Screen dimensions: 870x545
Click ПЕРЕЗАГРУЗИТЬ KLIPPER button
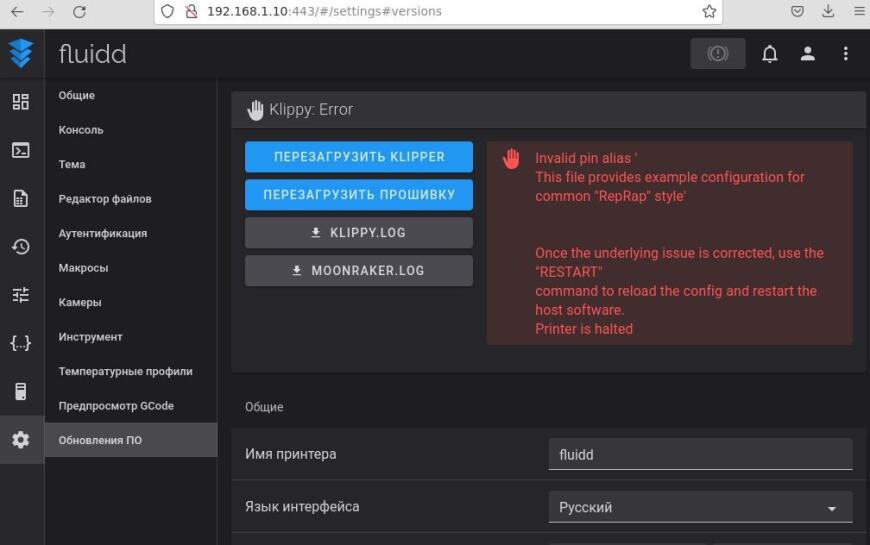(359, 157)
